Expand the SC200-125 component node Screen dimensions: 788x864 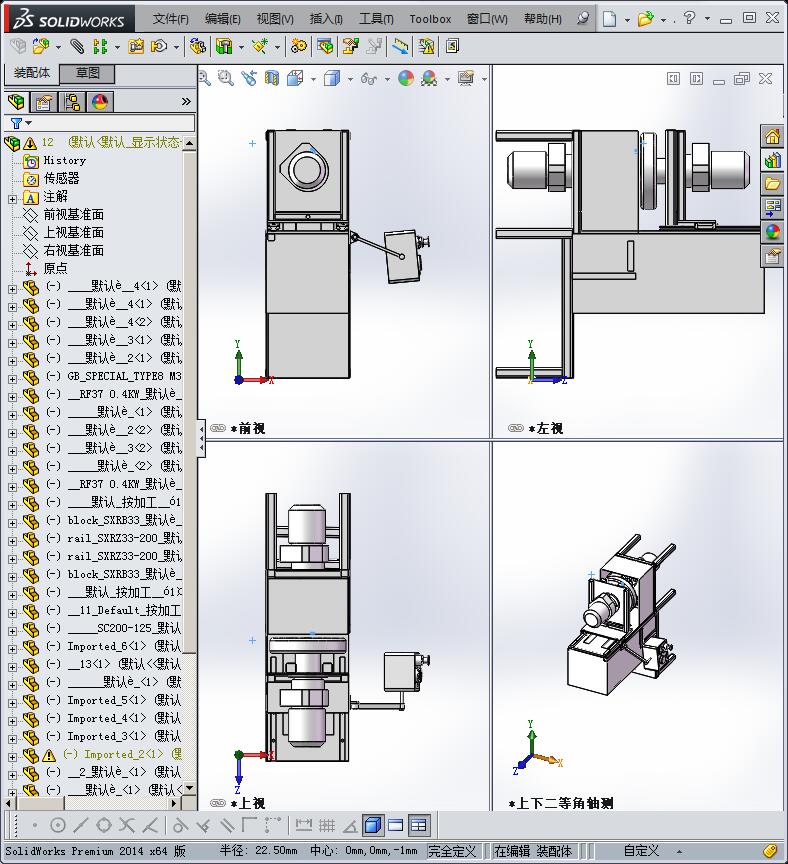click(x=12, y=631)
